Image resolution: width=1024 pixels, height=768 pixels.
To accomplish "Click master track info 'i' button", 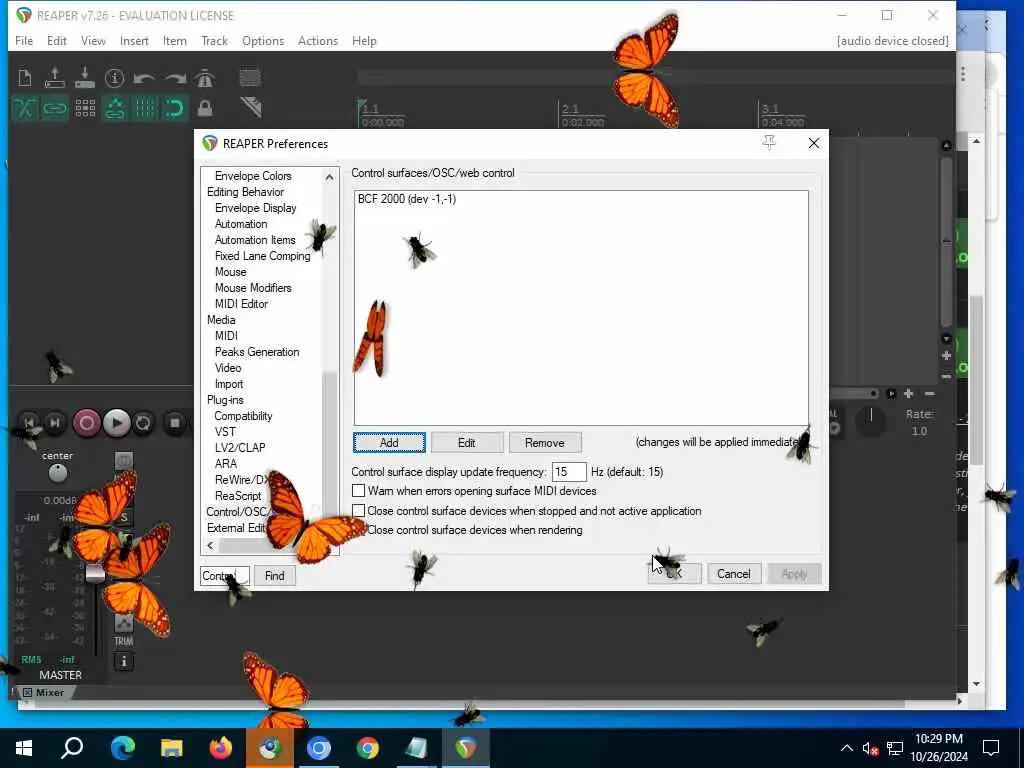I will 124,662.
